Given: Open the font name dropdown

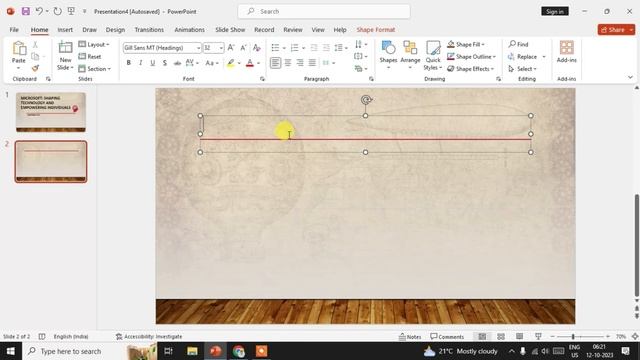Looking at the screenshot, I should coord(198,48).
